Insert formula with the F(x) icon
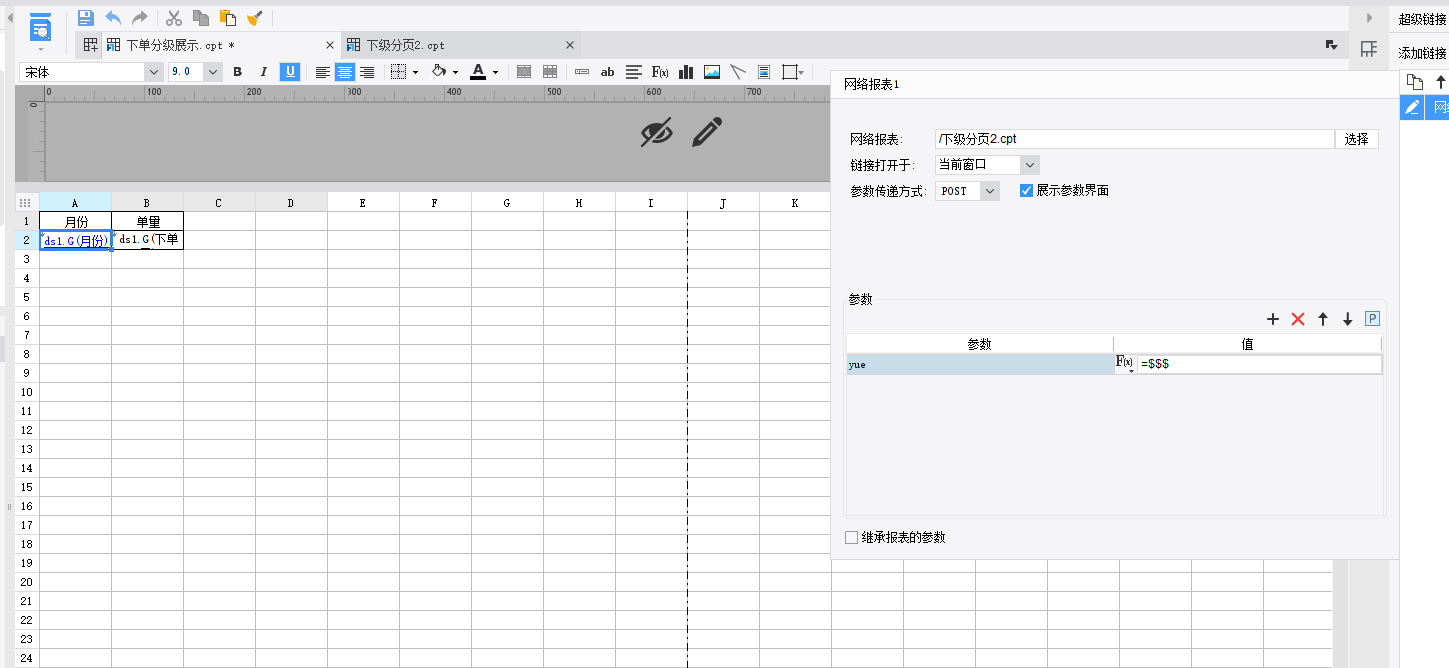This screenshot has width=1449, height=668. (660, 72)
